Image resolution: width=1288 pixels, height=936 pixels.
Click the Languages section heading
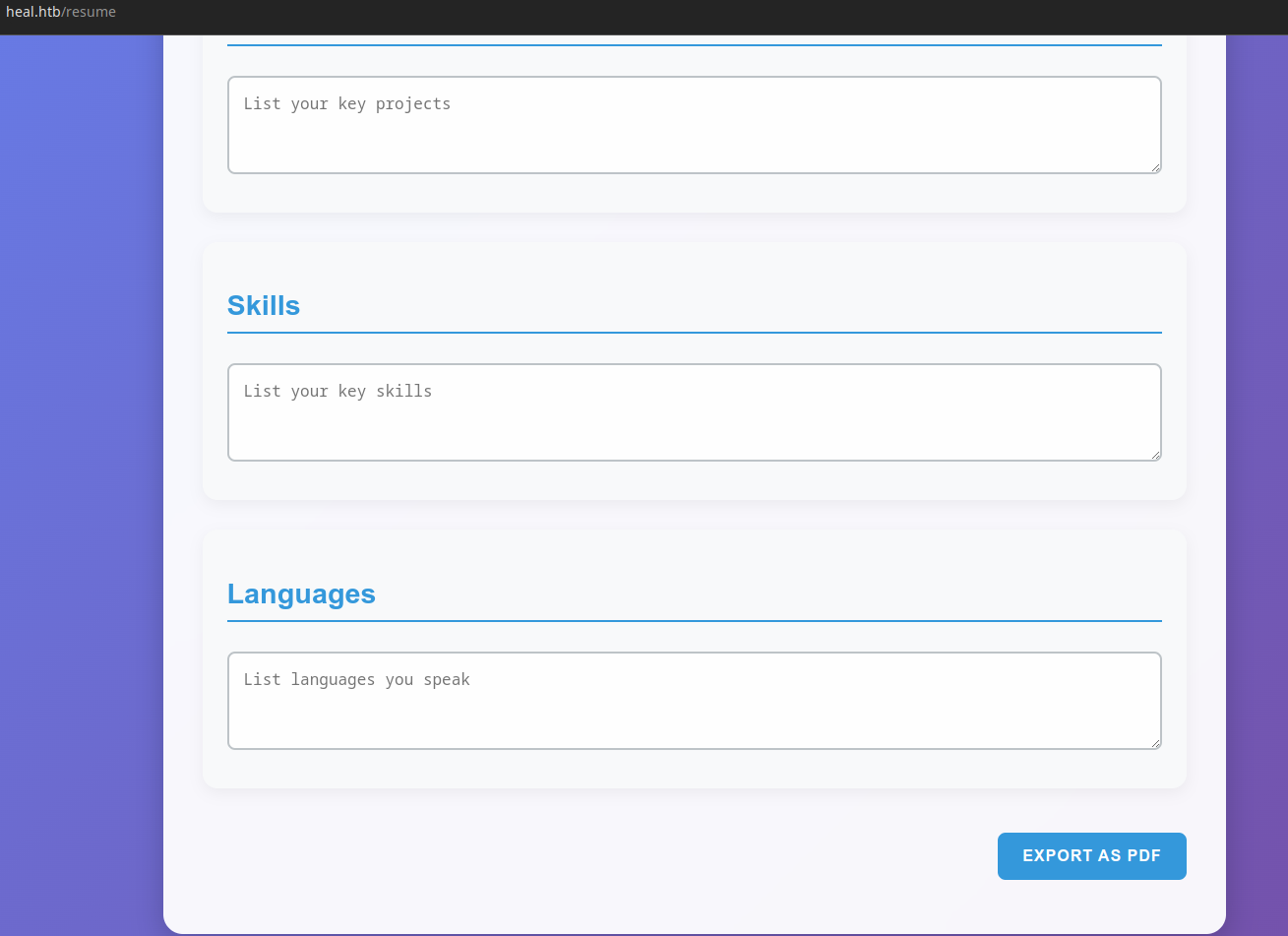(301, 594)
